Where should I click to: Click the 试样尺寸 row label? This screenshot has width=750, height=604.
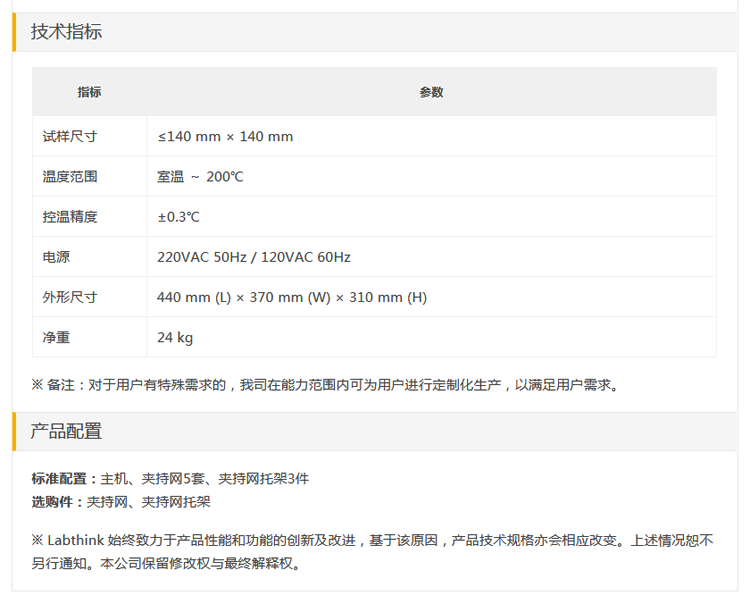point(70,137)
